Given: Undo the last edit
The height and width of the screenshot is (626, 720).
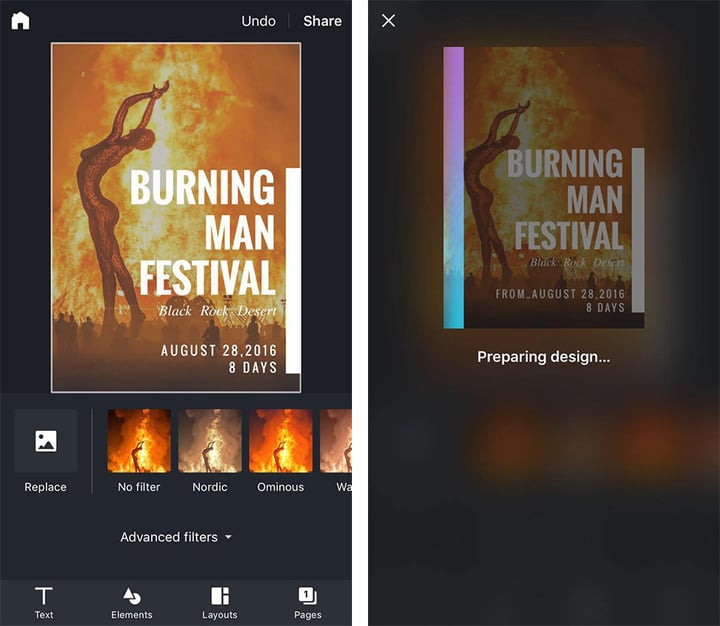Looking at the screenshot, I should click(259, 21).
